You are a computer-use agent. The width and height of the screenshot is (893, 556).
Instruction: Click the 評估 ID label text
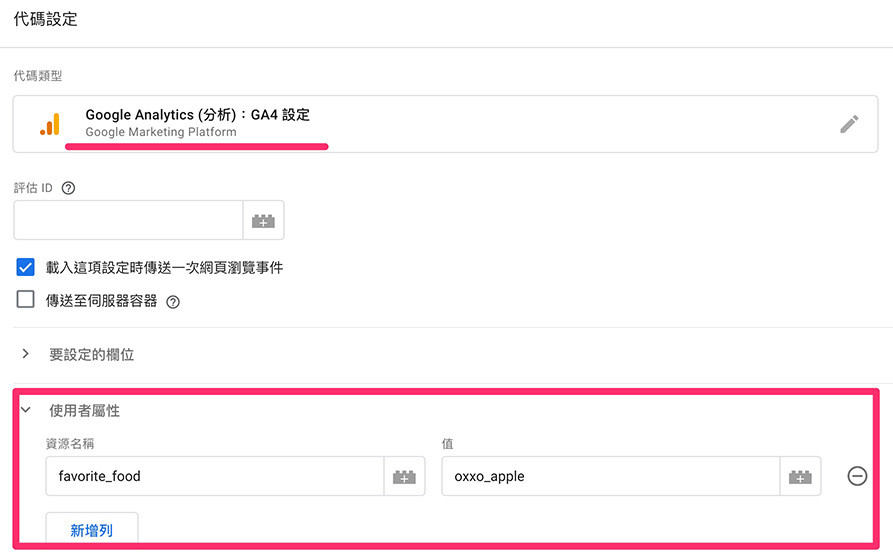coord(33,187)
